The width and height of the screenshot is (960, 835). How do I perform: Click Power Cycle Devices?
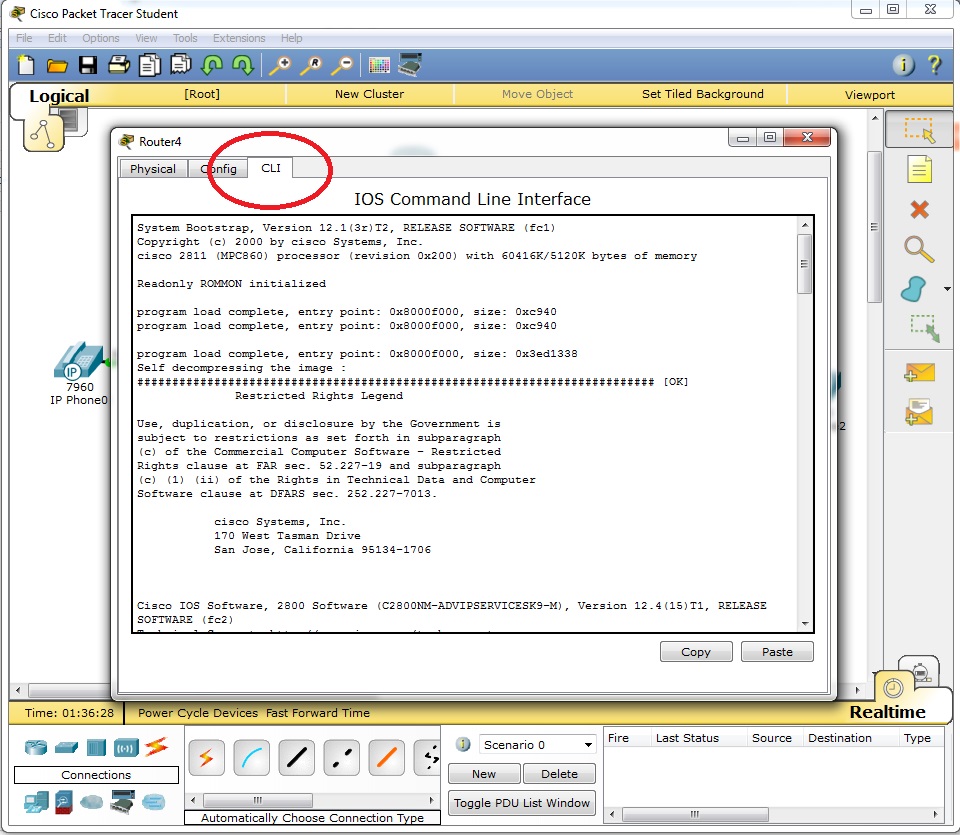click(x=198, y=713)
